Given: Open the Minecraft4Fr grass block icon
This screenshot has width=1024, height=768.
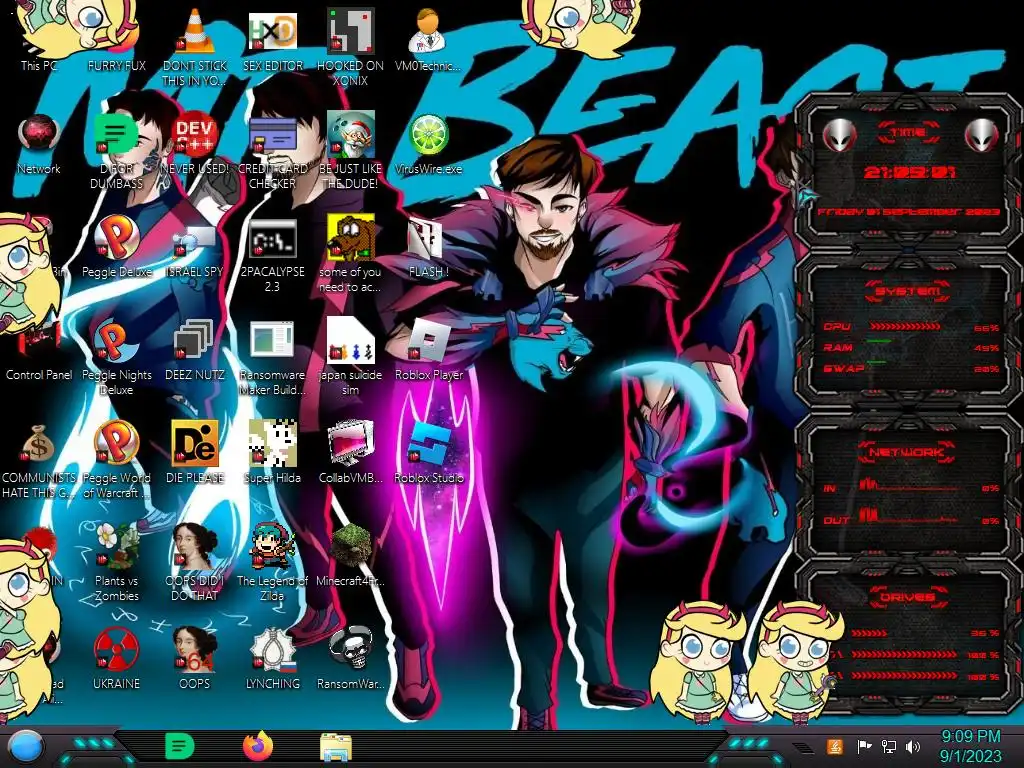Looking at the screenshot, I should (351, 556).
